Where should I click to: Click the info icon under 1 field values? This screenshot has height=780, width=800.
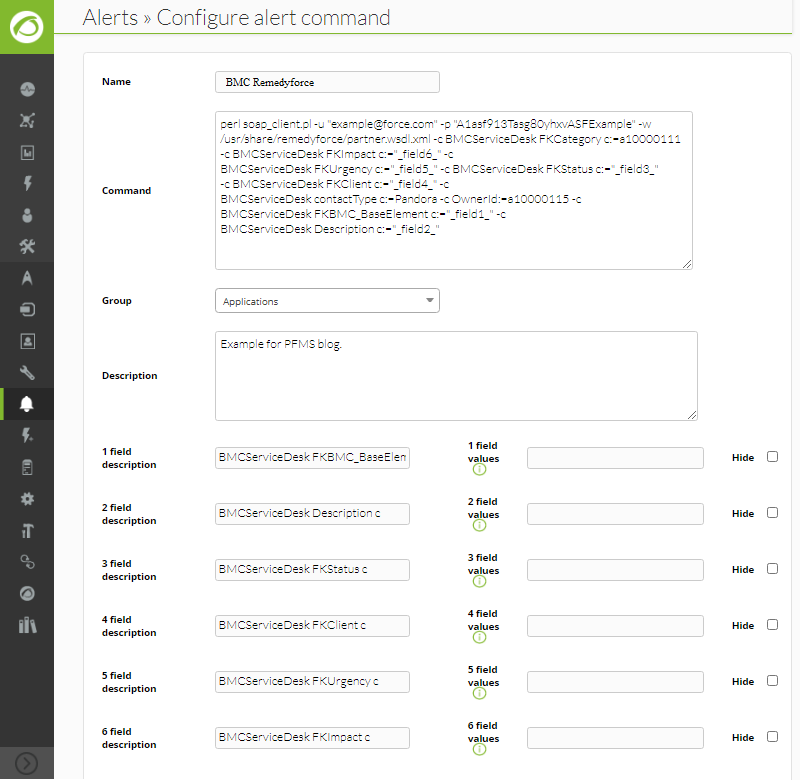pos(479,469)
